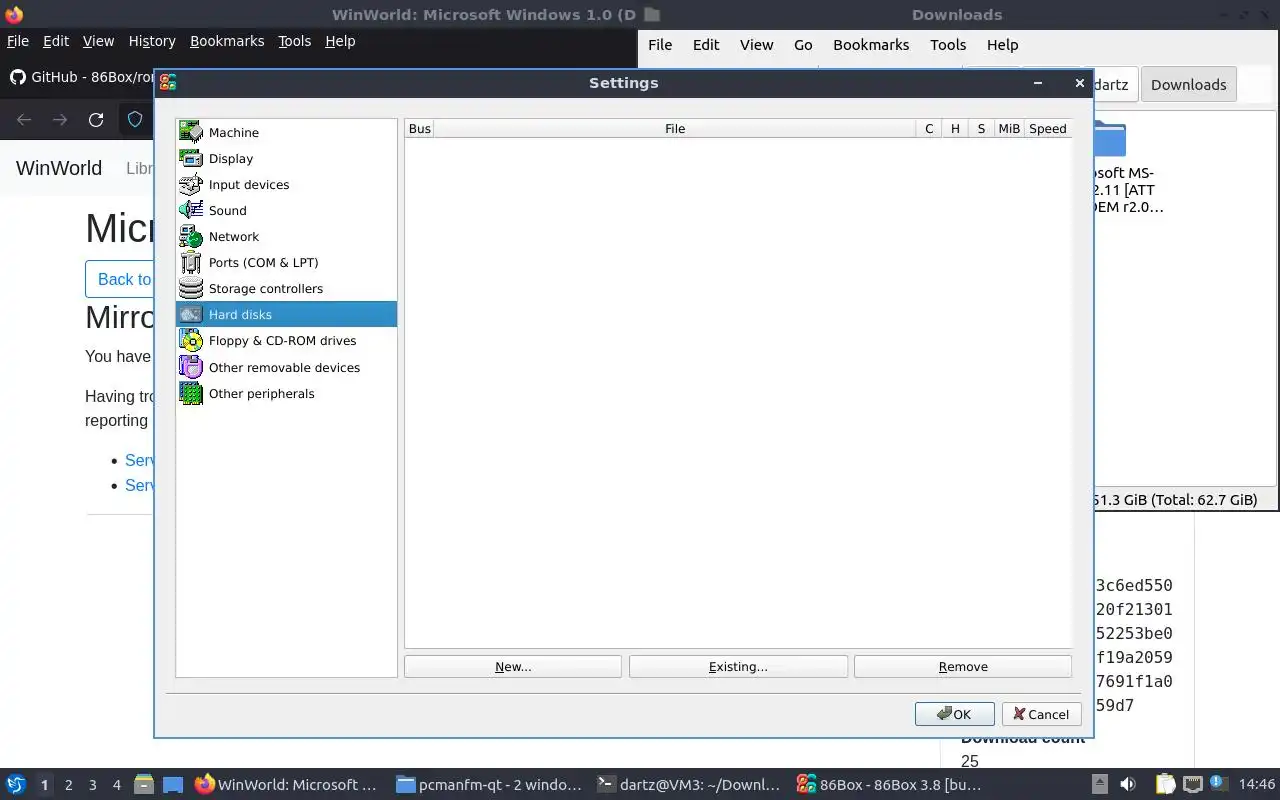The width and height of the screenshot is (1280, 800).
Task: Switch to WinWorld Firefox taskbar entry
Action: click(x=287, y=785)
